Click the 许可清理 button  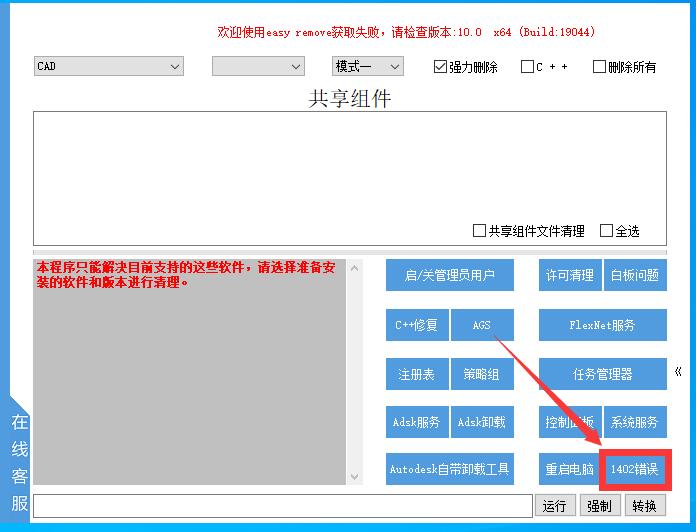pyautogui.click(x=569, y=275)
